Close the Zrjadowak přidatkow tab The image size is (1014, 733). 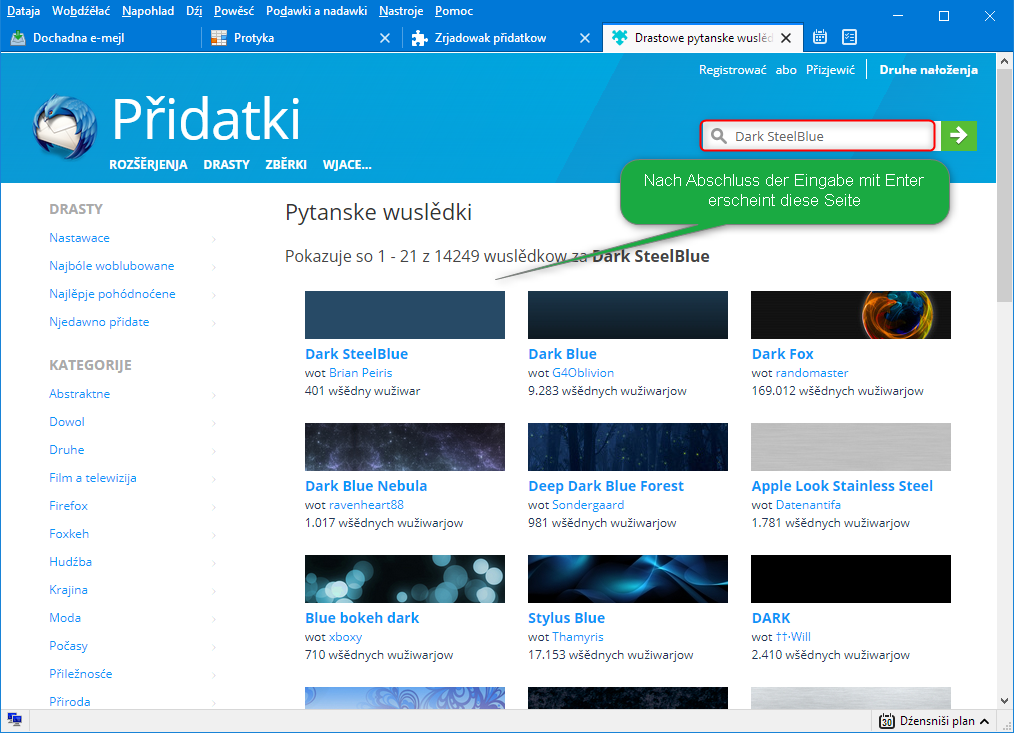[585, 38]
